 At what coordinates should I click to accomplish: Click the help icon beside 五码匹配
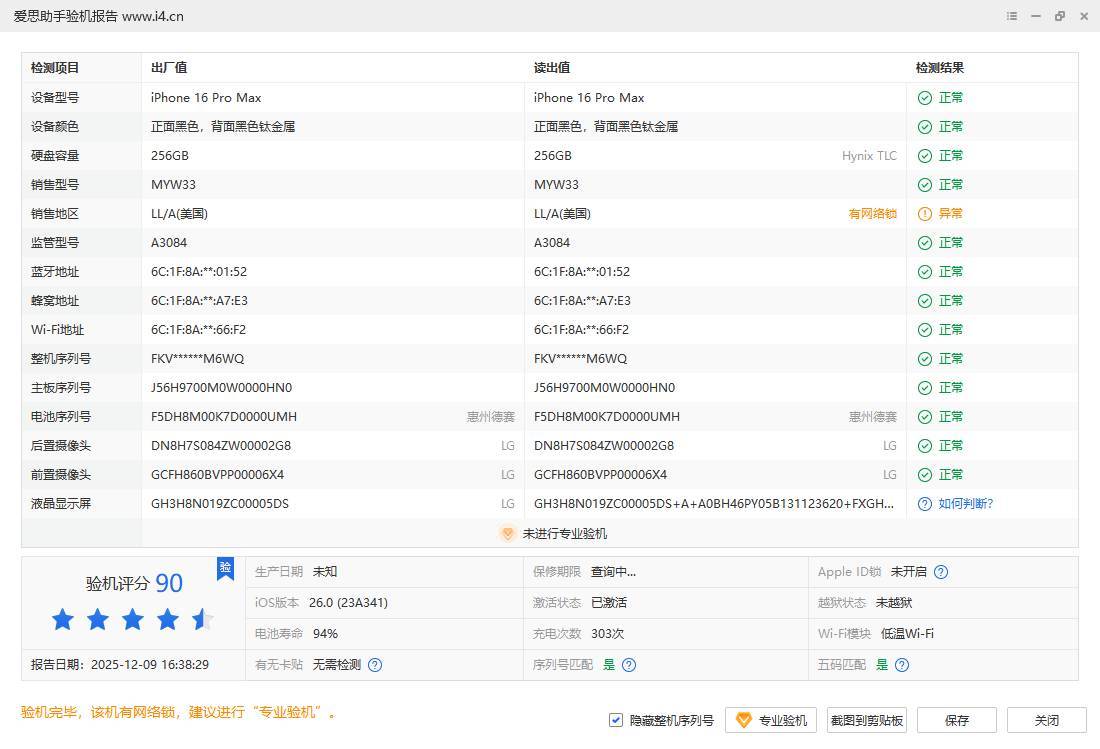click(902, 665)
